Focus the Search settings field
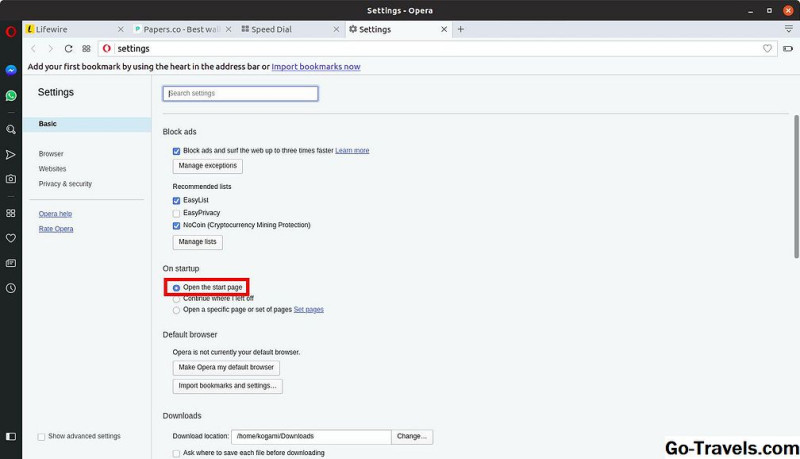Viewport: 800px width, 459px height. pos(240,93)
